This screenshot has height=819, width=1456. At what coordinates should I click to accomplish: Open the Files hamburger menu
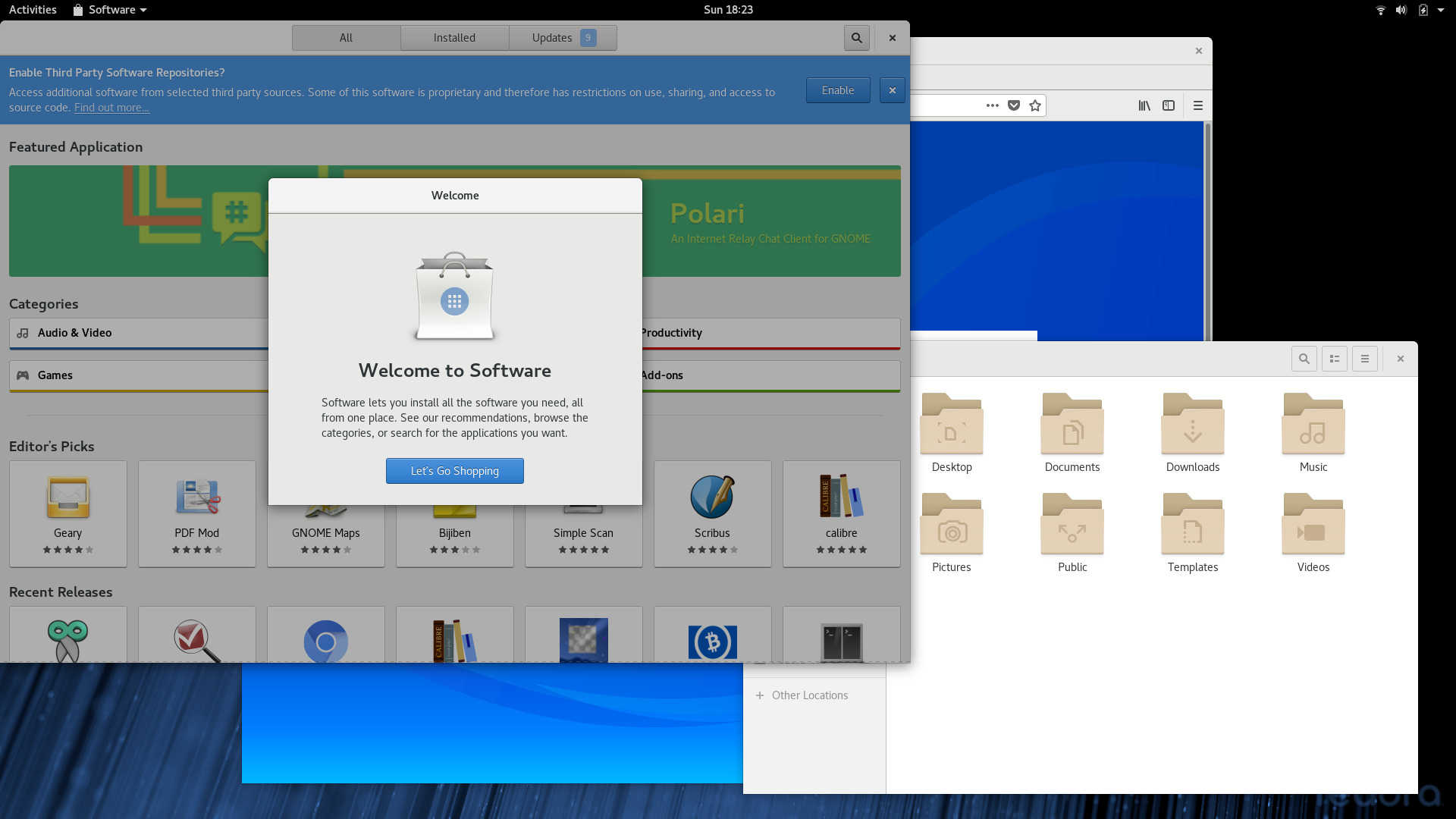point(1364,359)
